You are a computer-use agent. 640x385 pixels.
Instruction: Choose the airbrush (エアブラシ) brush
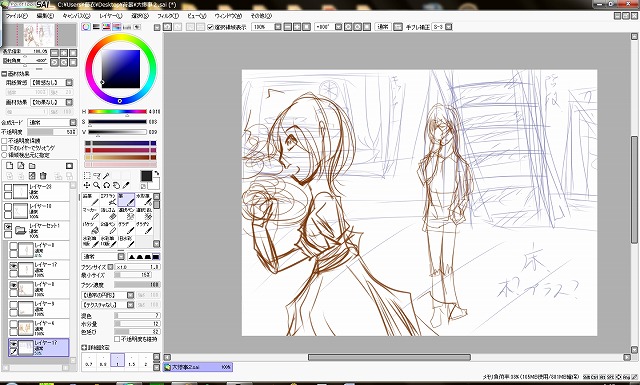(x=109, y=200)
